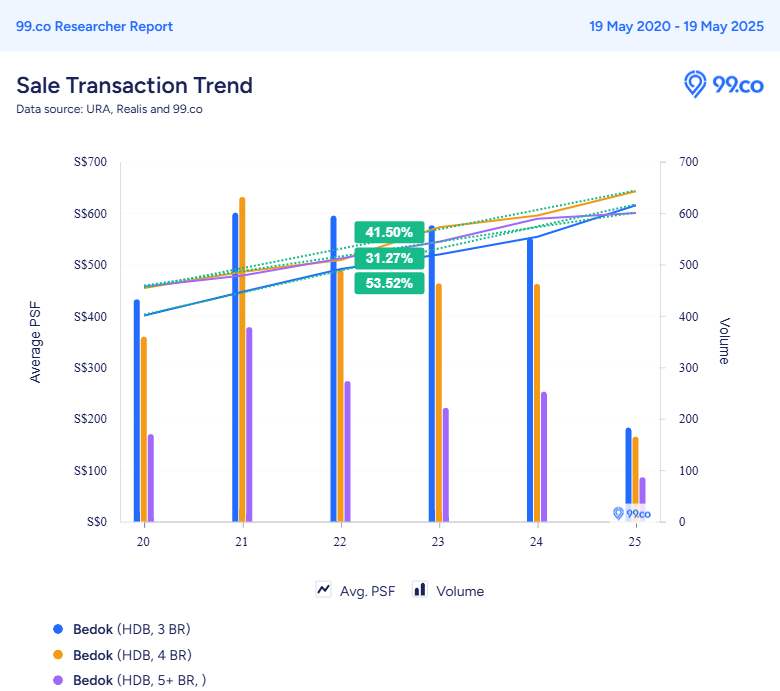
Task: Select the Bedok (HDB, 4 BR) series label
Action: pos(132,655)
